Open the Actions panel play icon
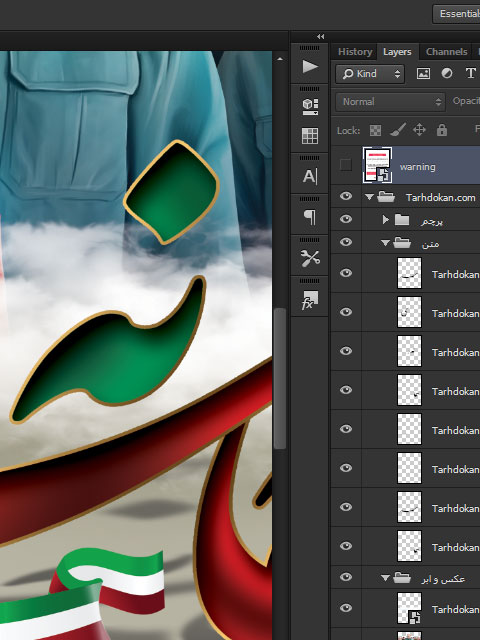The image size is (480, 640). tap(310, 67)
